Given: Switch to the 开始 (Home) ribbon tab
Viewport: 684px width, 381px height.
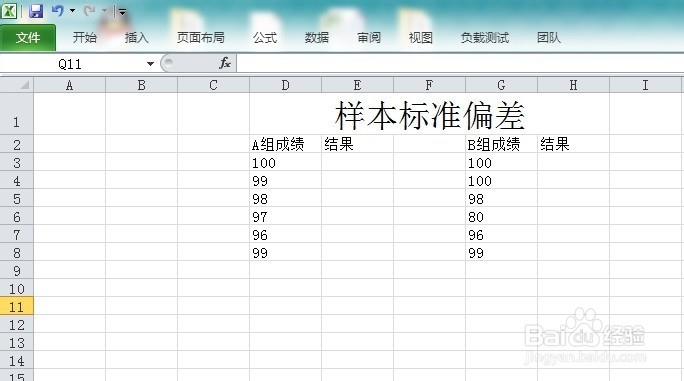Looking at the screenshot, I should click(85, 38).
